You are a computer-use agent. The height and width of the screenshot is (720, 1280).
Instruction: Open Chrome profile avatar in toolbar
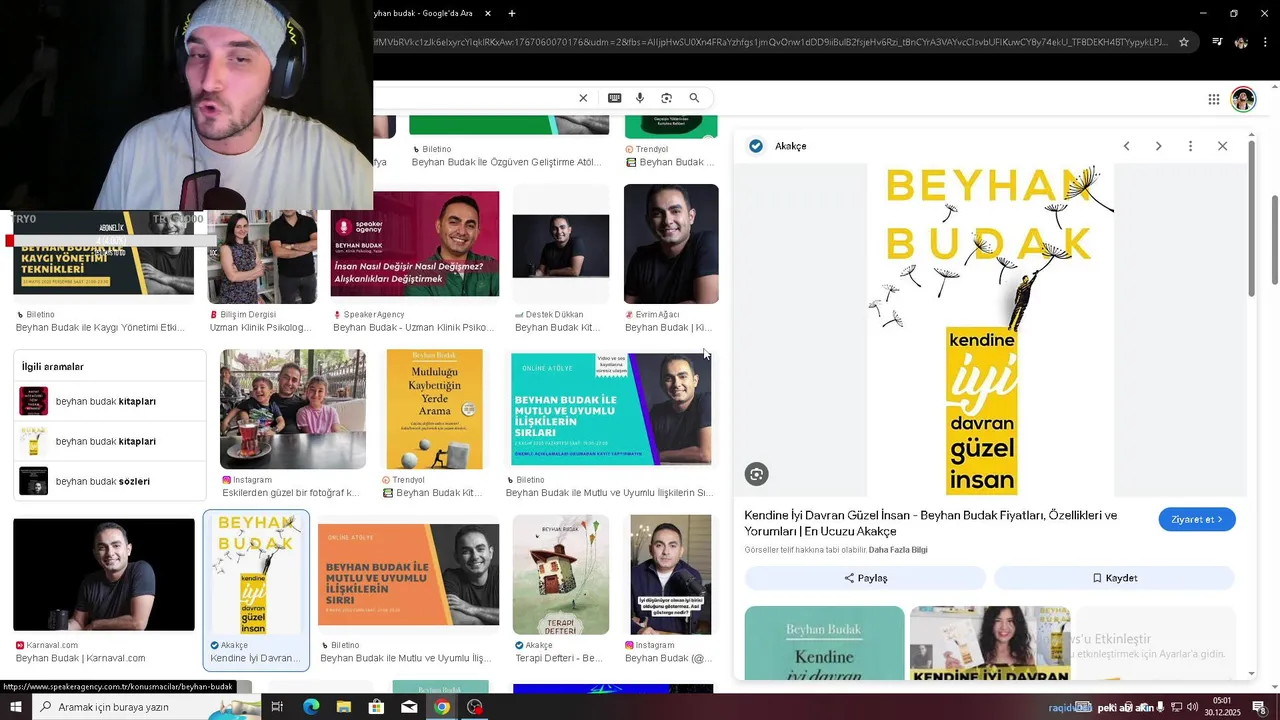[1241, 42]
